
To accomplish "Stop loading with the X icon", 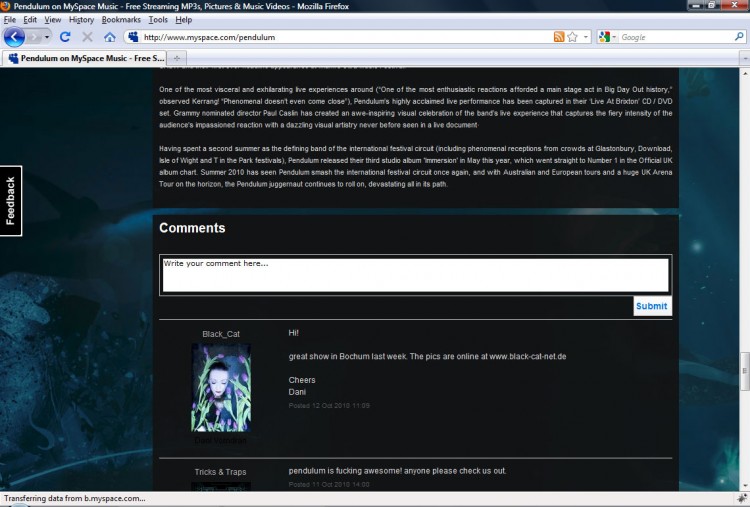I will click(87, 37).
